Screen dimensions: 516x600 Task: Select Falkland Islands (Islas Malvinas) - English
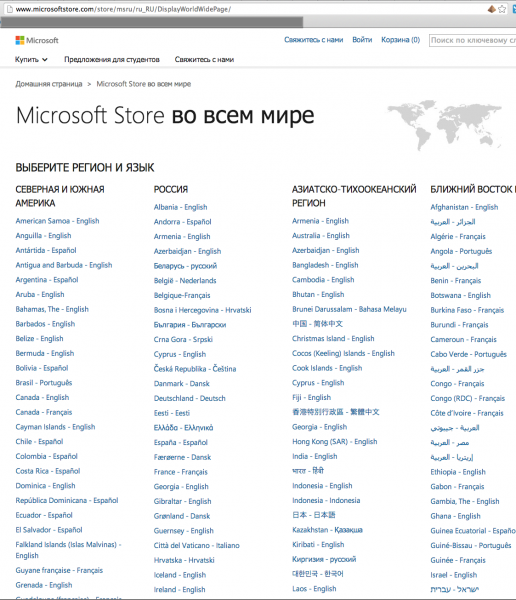tap(68, 550)
